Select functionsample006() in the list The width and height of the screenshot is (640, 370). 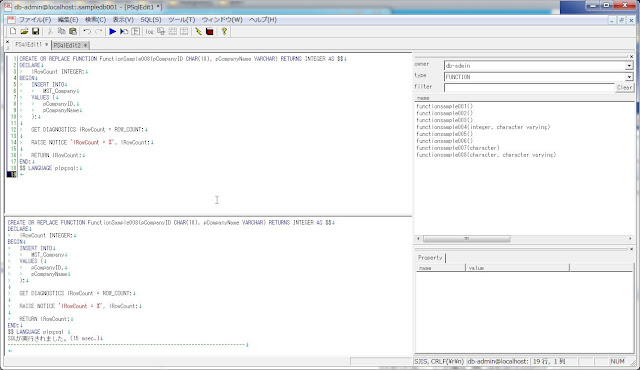[x=444, y=141]
